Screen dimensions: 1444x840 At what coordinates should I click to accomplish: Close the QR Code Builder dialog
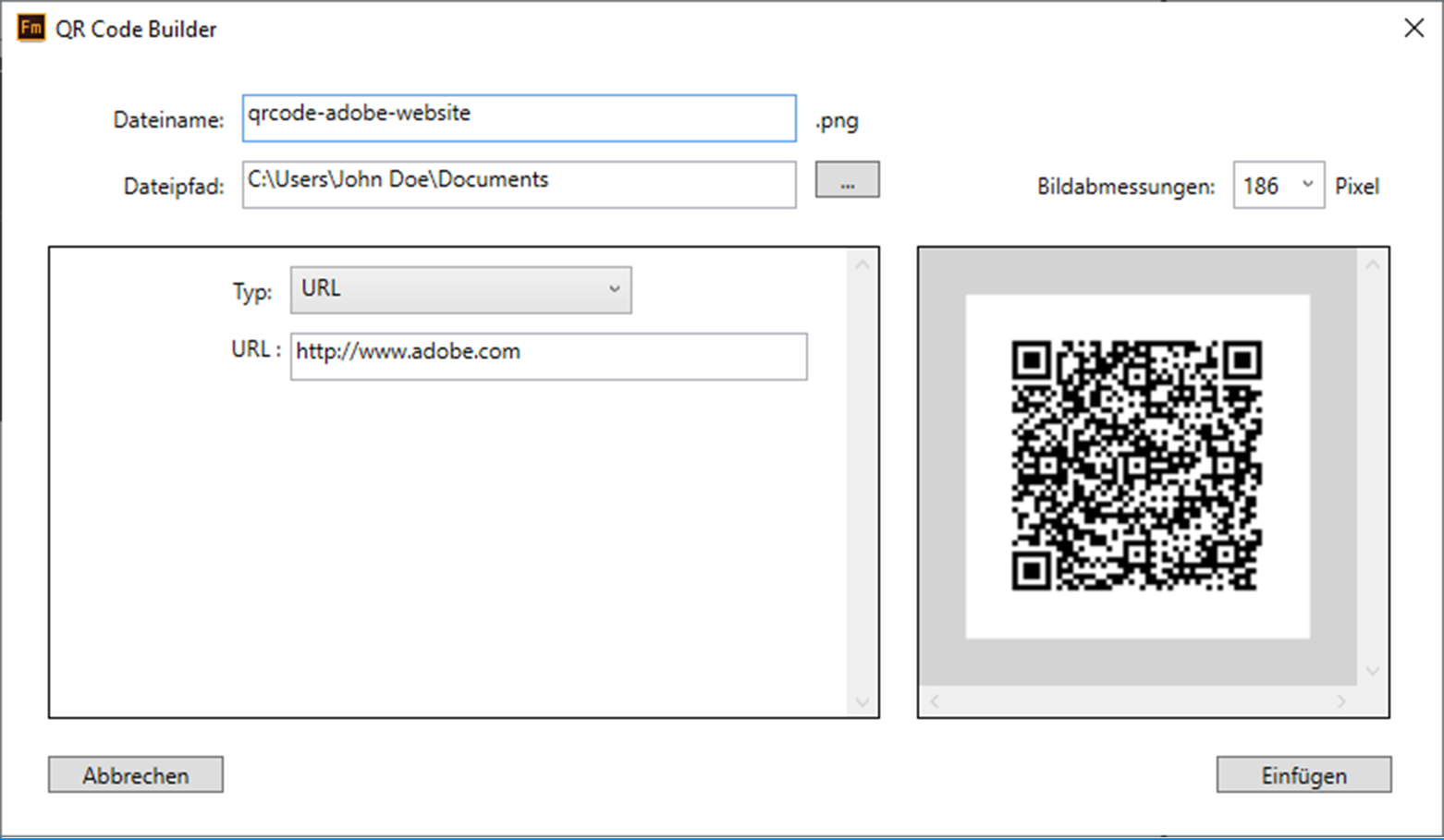tap(1414, 28)
